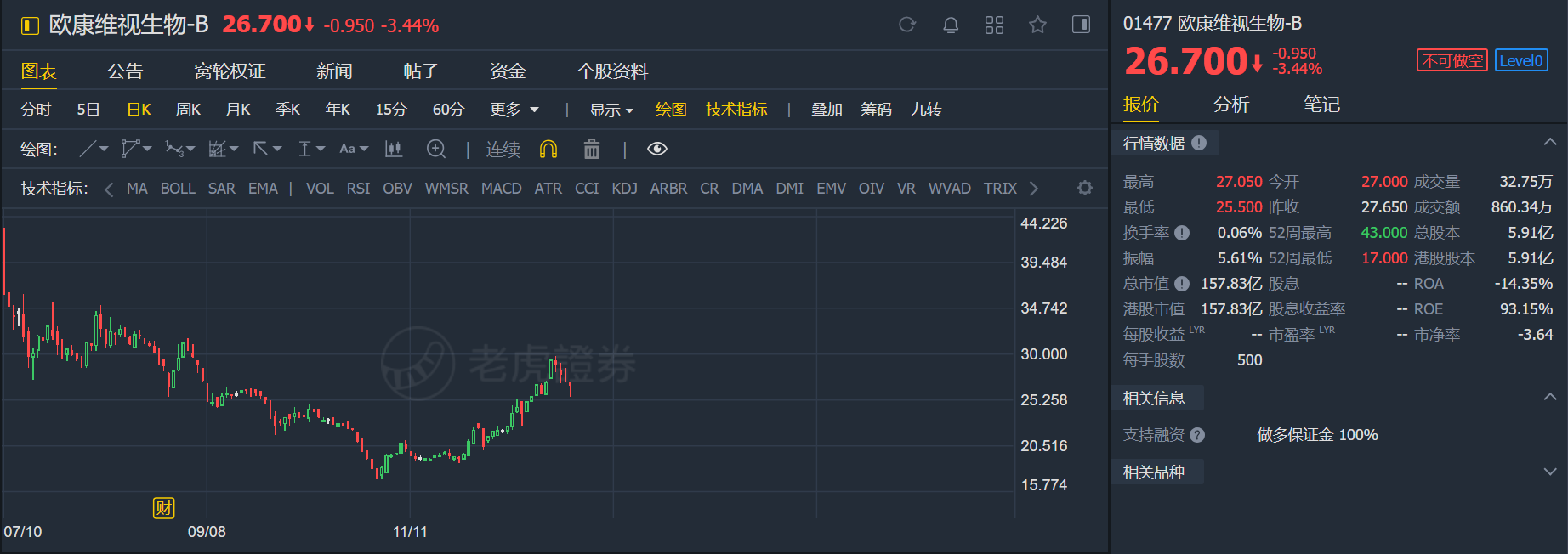Delete drawings with trash icon
The image size is (1568, 554).
click(592, 149)
